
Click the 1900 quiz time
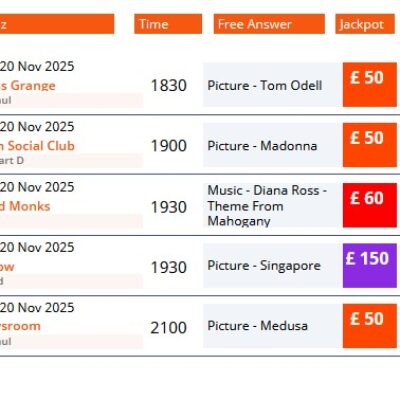coord(169,146)
